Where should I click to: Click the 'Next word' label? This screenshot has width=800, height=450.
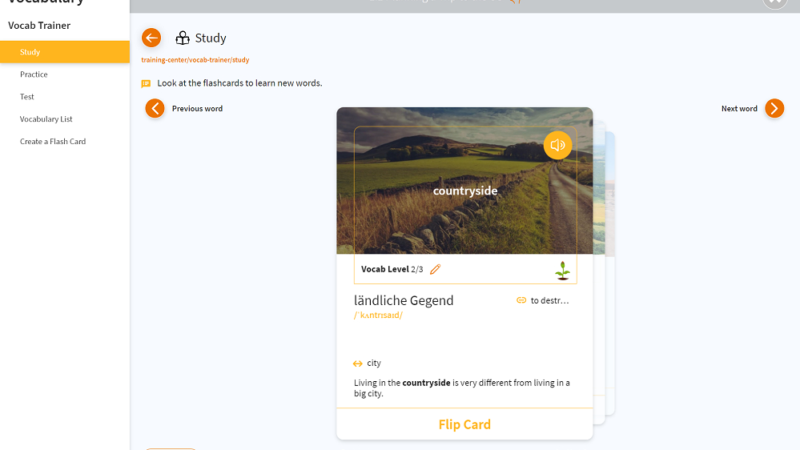739,109
